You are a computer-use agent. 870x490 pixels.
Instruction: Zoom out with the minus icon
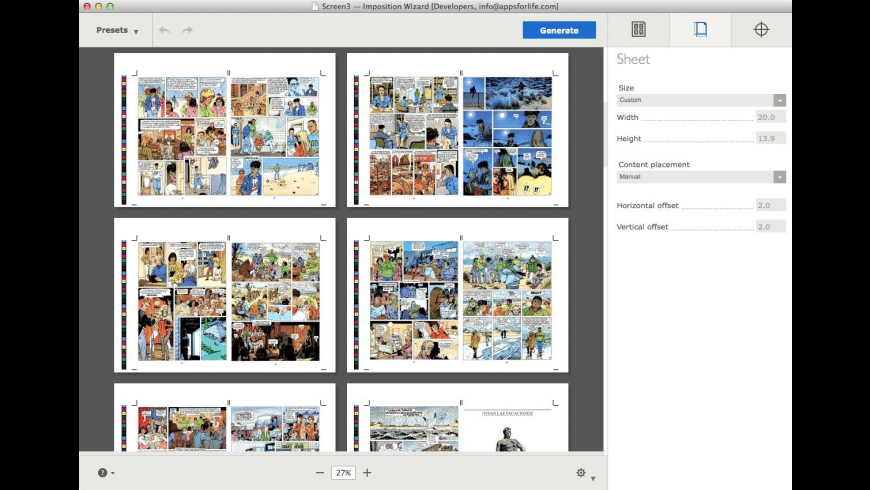point(320,472)
